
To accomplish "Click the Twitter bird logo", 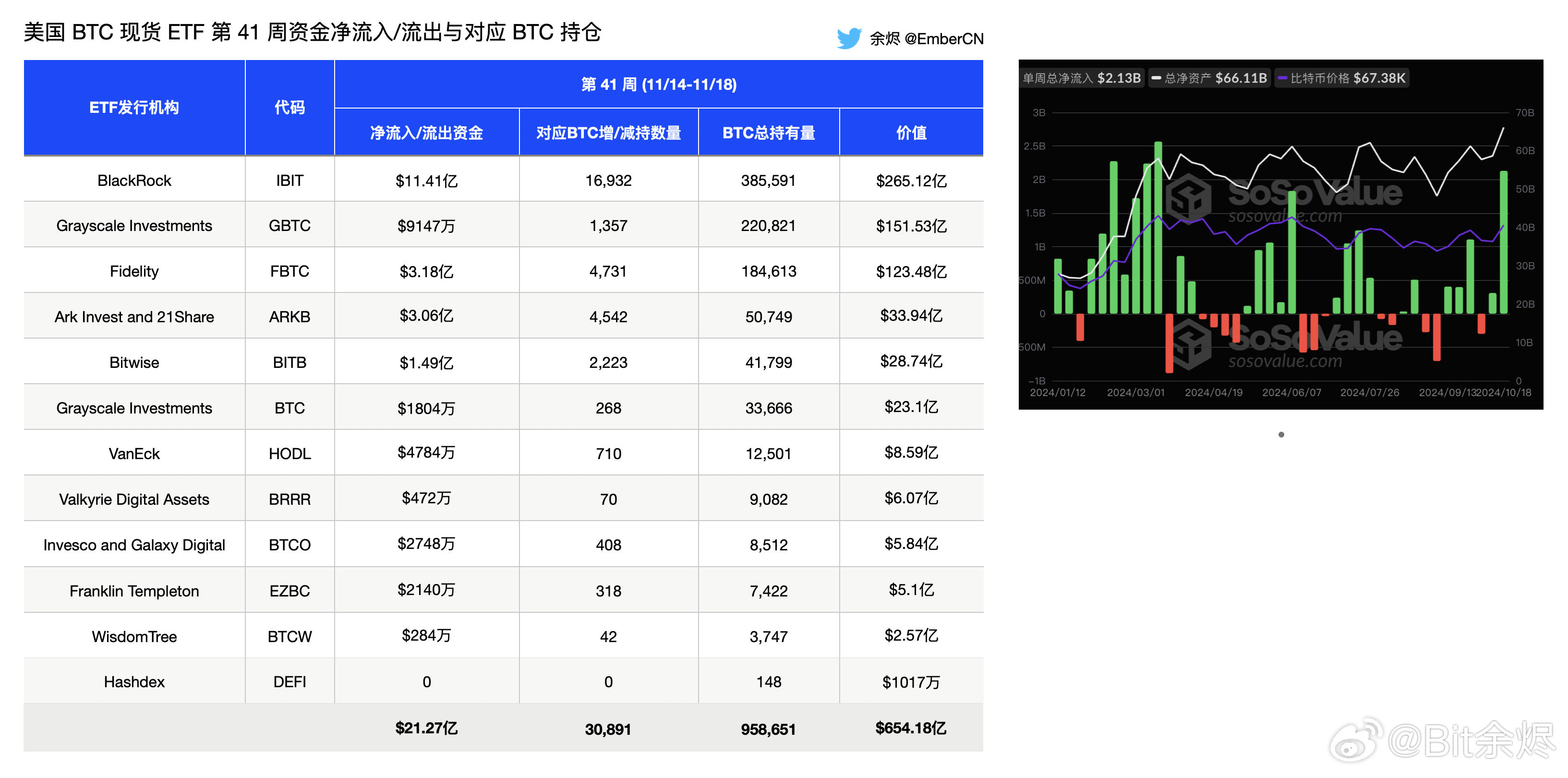I will click(848, 38).
